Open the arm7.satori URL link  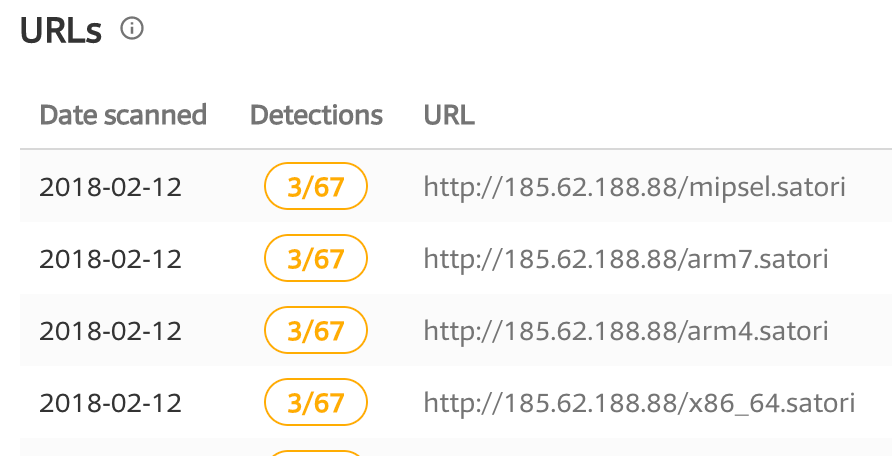pos(626,259)
